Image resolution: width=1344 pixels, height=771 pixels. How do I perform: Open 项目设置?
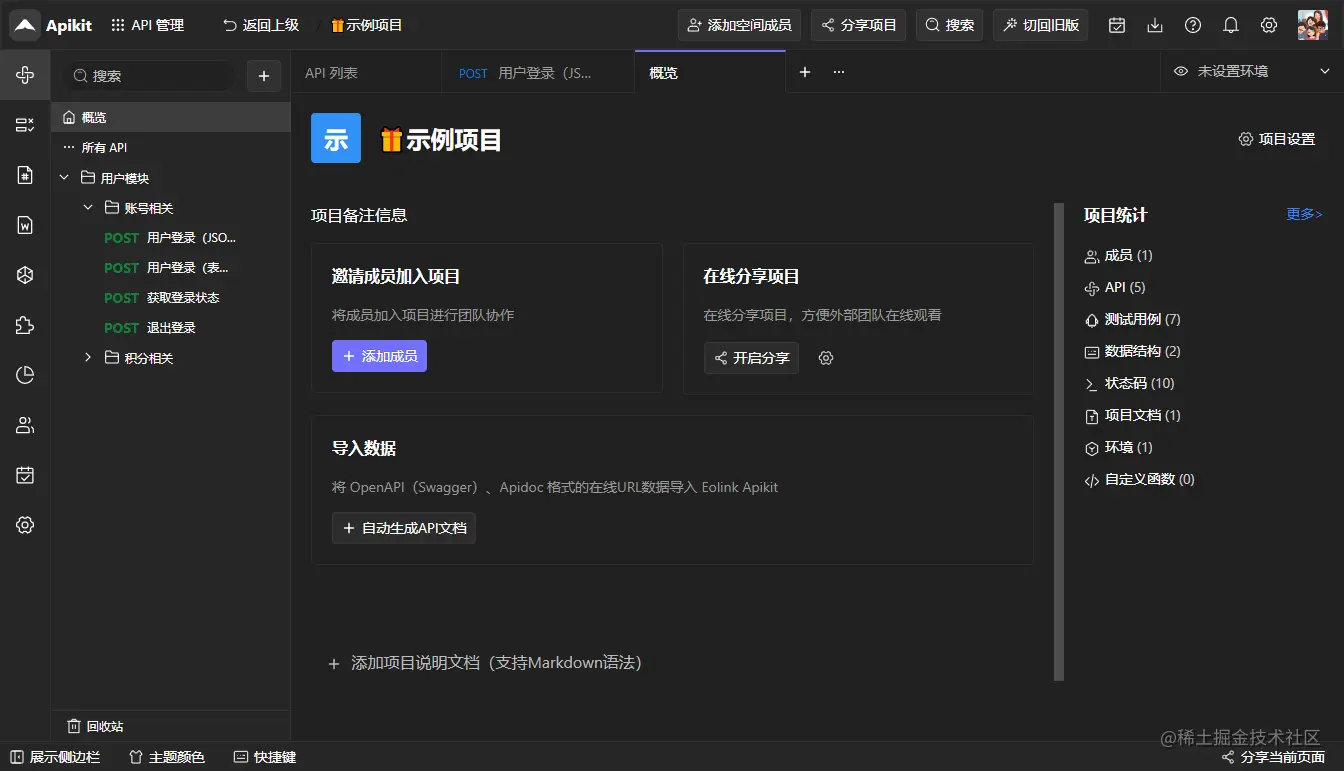1277,139
